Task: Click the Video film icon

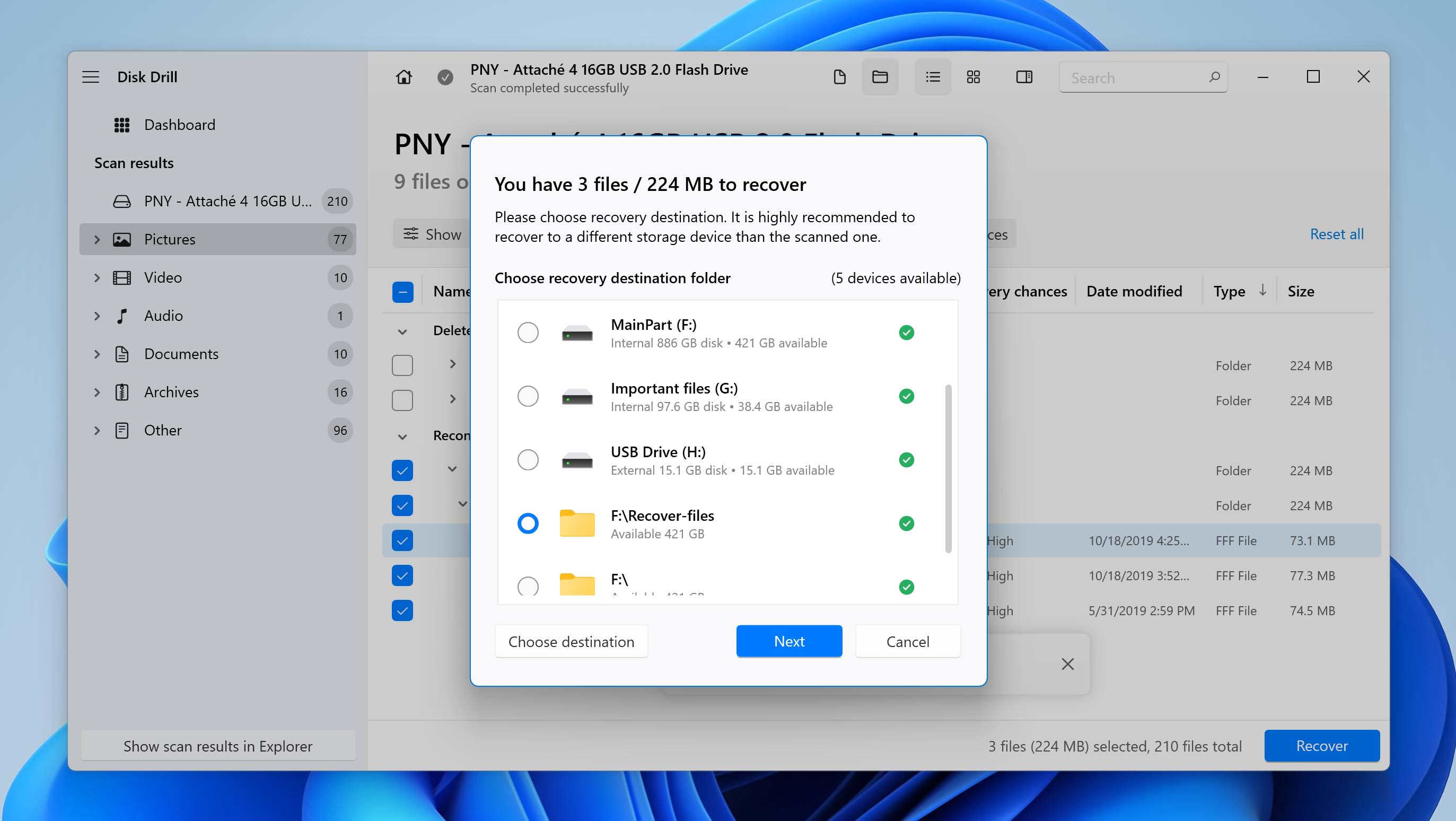Action: click(x=122, y=277)
